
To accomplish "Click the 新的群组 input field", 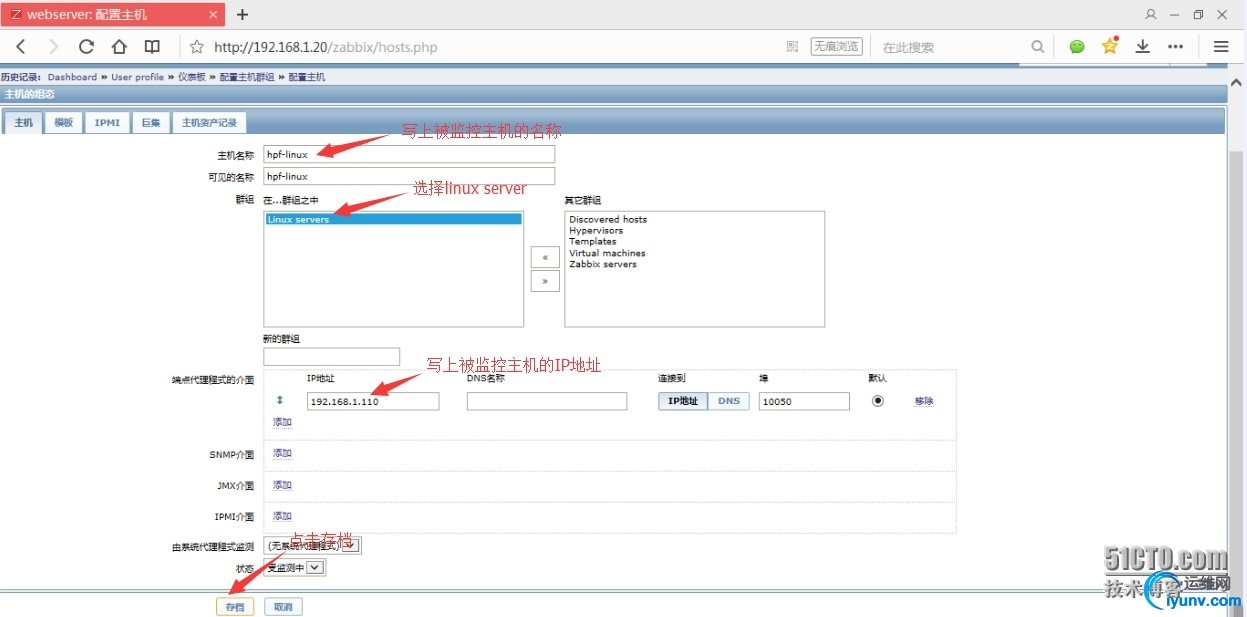I will tap(331, 356).
